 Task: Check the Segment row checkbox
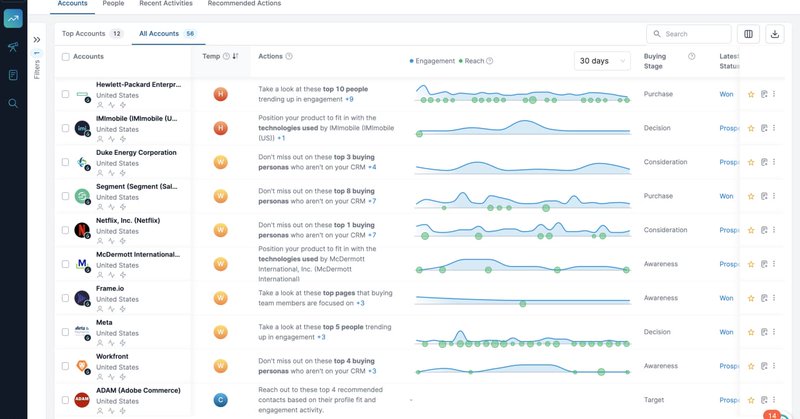(x=65, y=196)
